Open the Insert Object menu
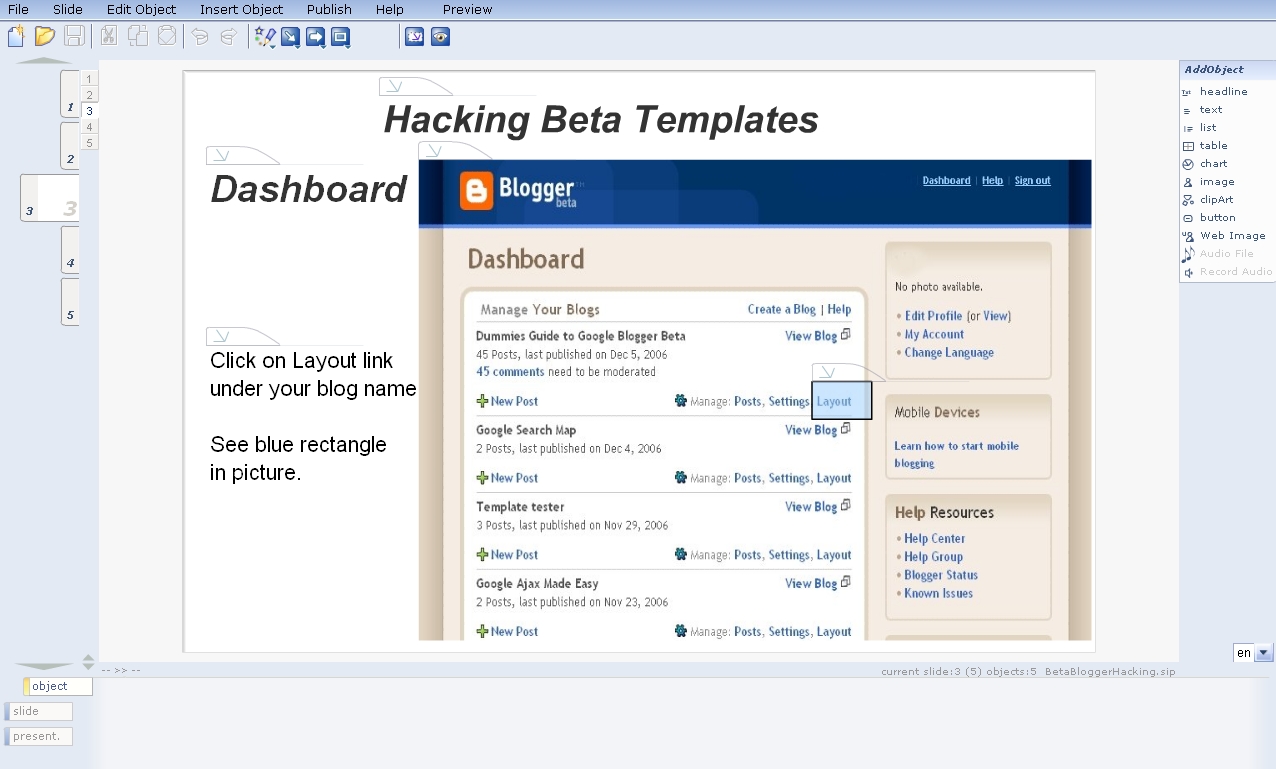The width and height of the screenshot is (1276, 769). (x=241, y=9)
